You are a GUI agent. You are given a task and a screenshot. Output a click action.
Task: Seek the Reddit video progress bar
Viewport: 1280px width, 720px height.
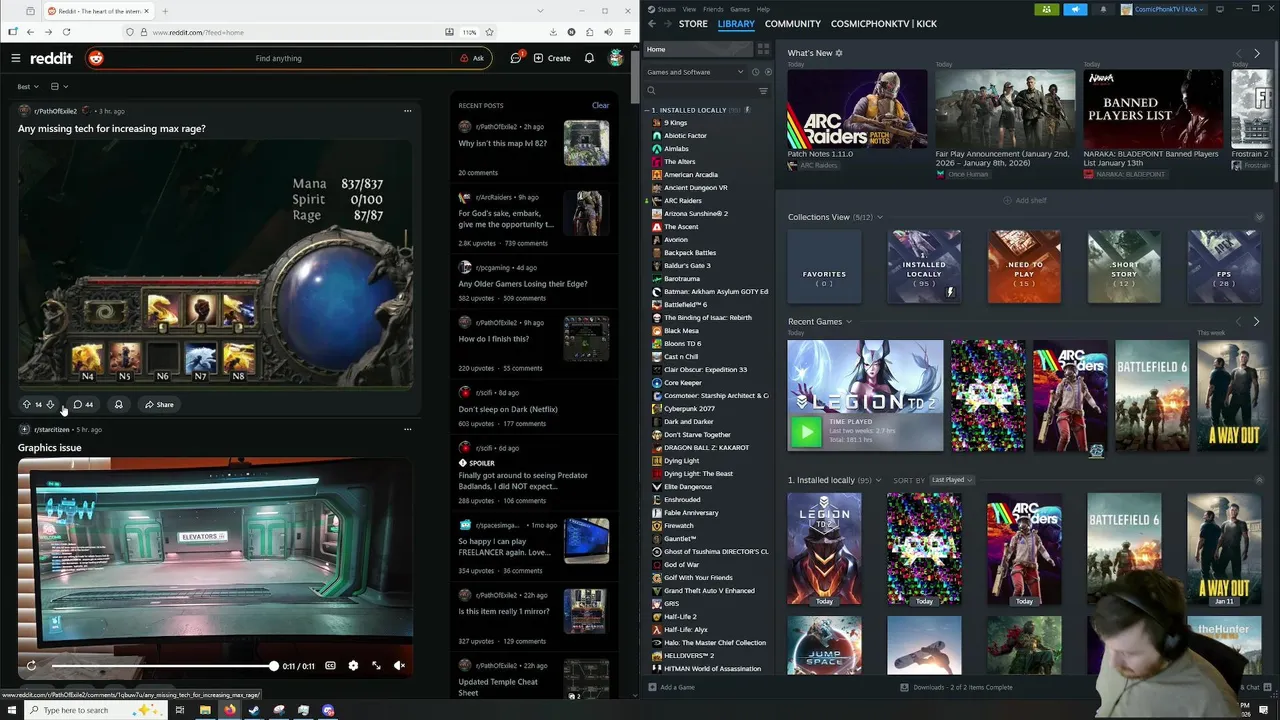tap(163, 666)
